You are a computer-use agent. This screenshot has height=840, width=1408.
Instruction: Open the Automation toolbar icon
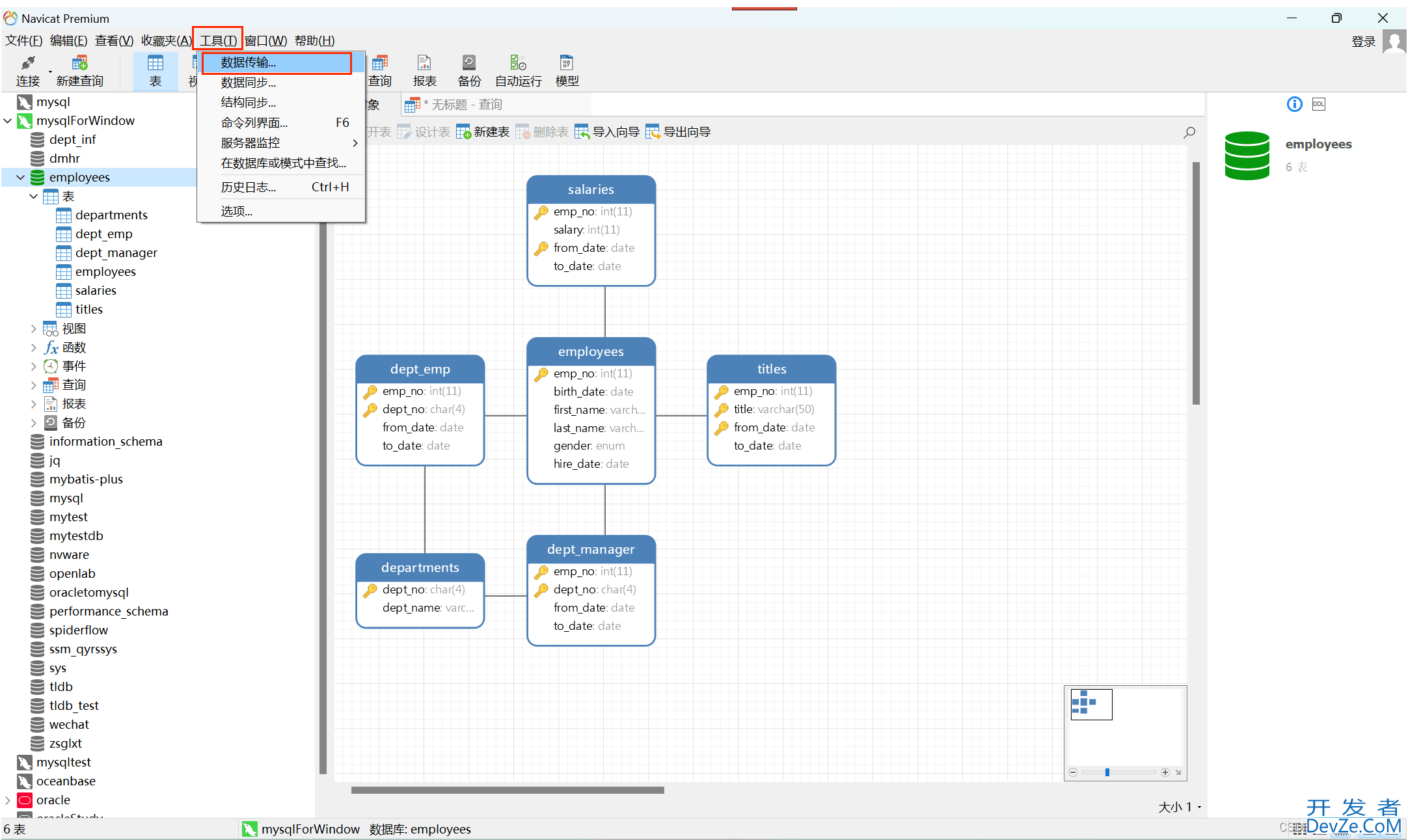tap(519, 71)
